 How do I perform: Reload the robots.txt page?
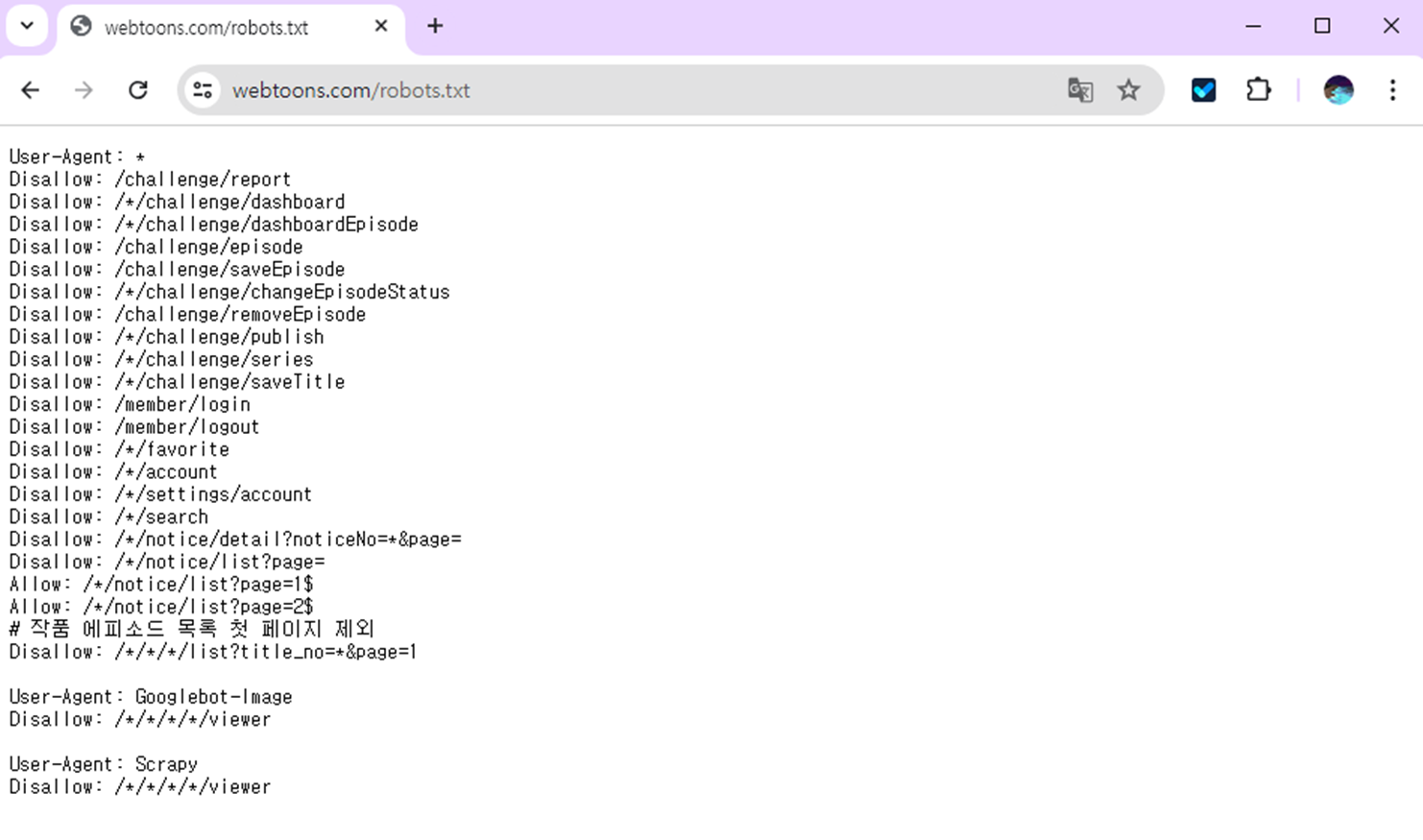click(x=138, y=90)
